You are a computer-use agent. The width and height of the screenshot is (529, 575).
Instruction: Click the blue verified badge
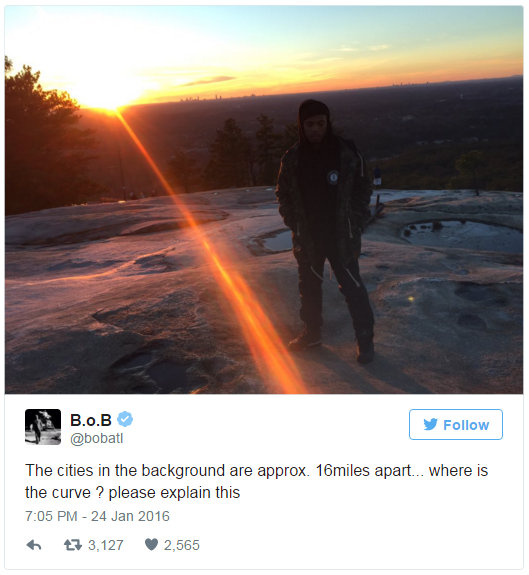(125, 419)
